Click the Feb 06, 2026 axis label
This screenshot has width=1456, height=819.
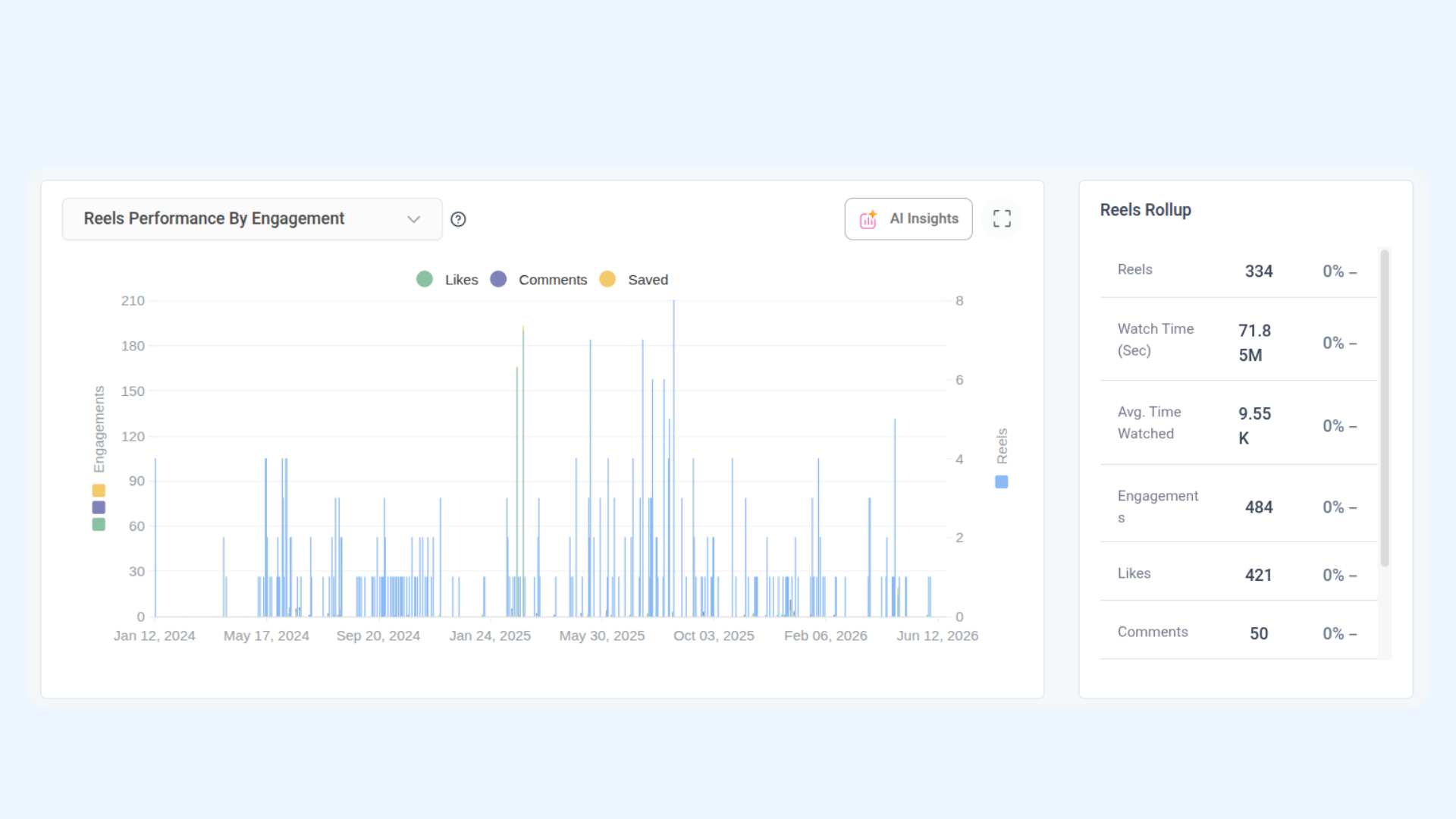[826, 636]
